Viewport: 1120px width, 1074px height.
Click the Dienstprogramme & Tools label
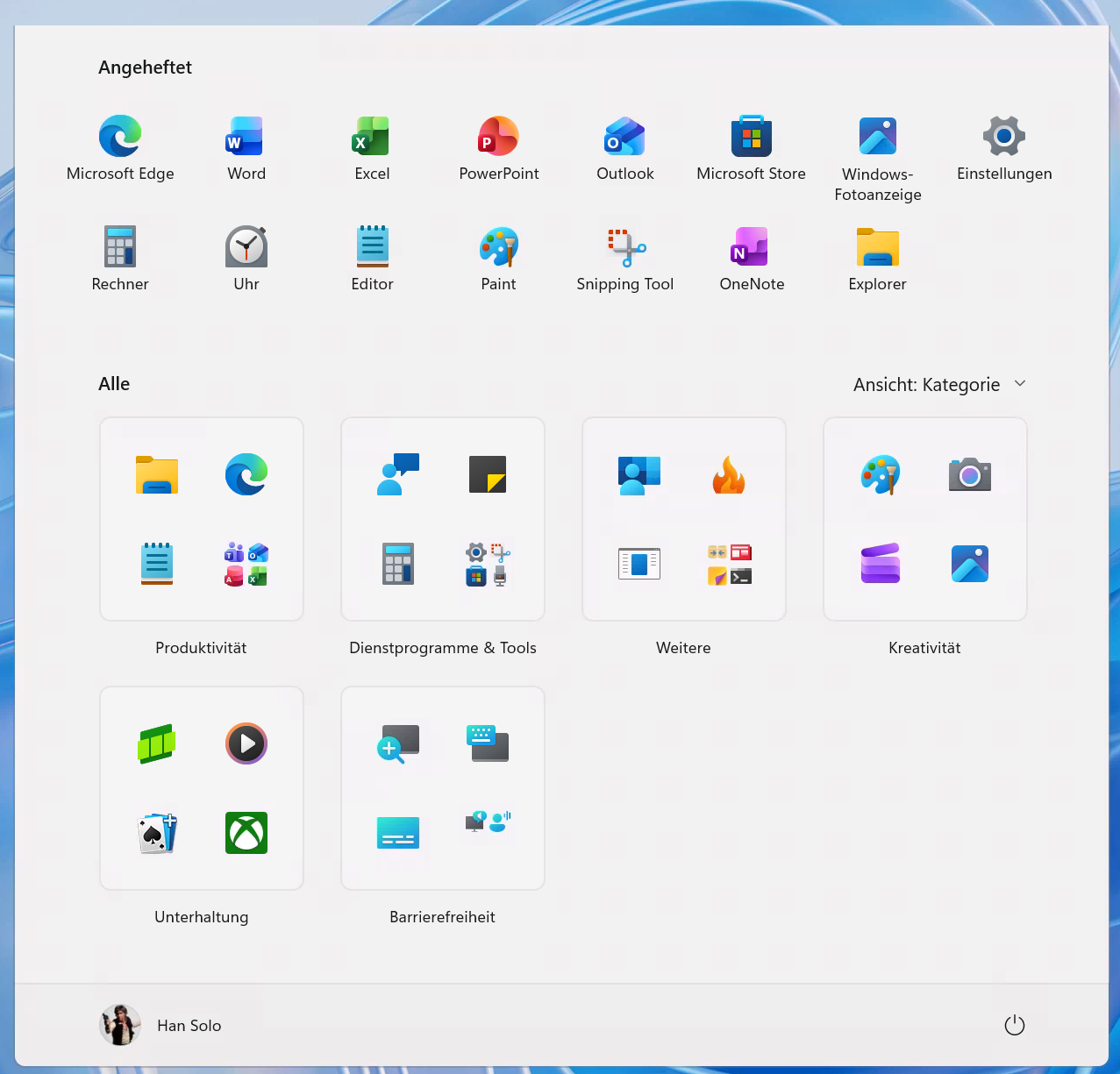coord(443,648)
